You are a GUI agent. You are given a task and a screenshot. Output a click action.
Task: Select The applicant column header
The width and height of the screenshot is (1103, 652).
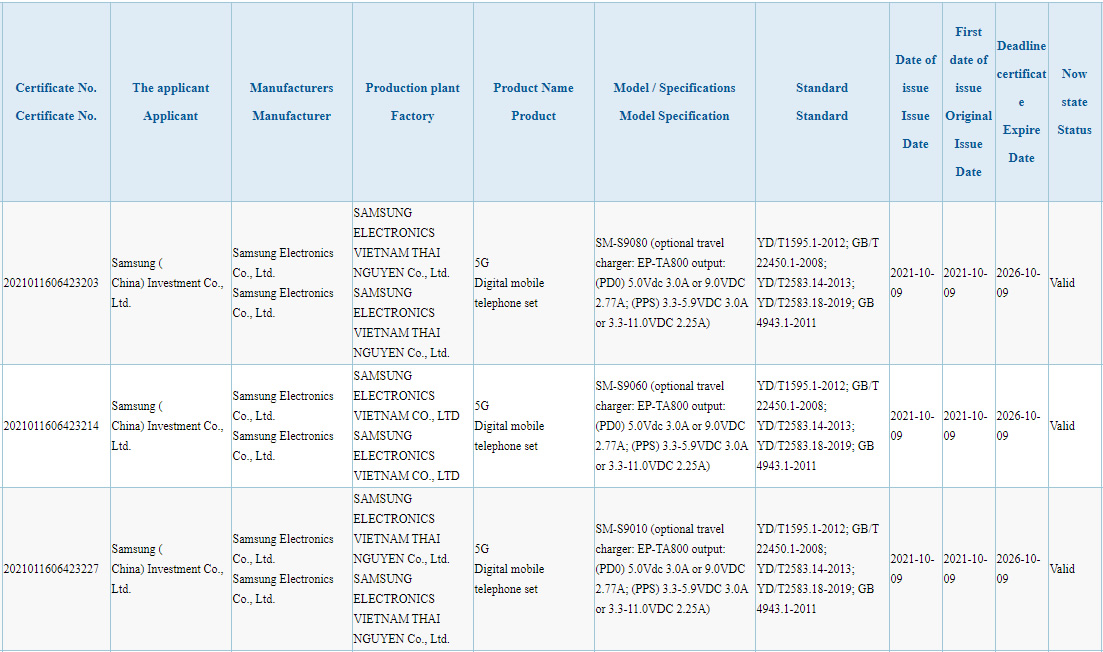pyautogui.click(x=171, y=102)
